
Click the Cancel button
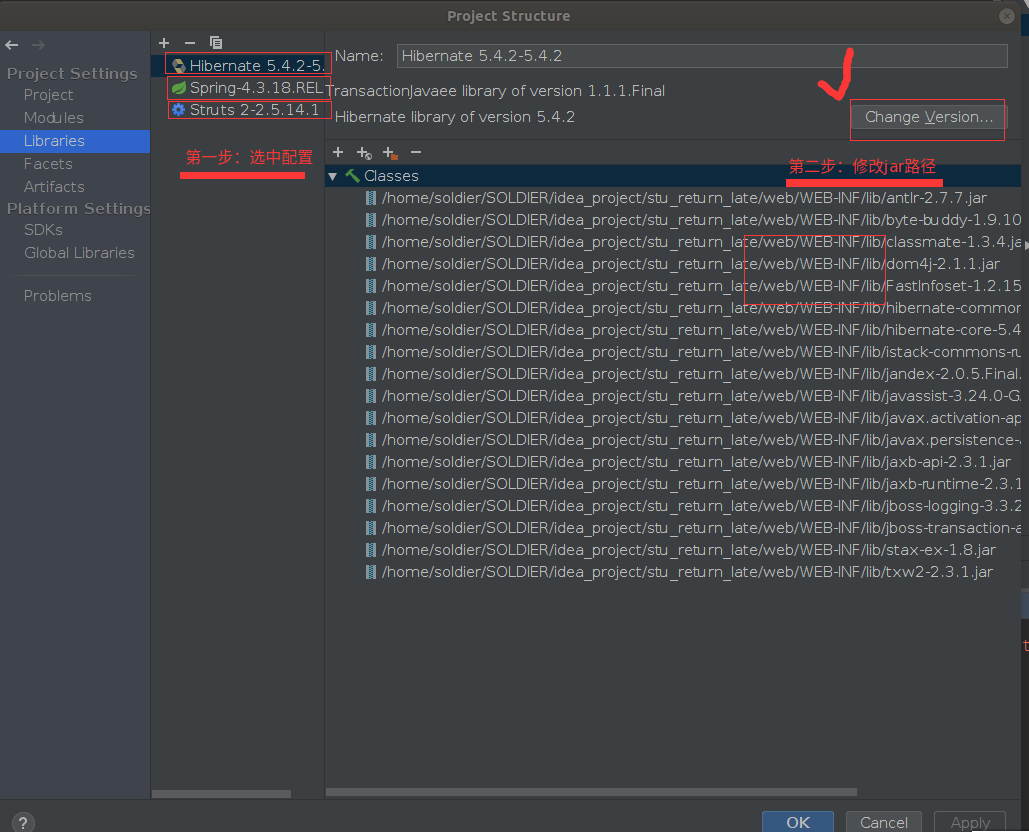884,822
